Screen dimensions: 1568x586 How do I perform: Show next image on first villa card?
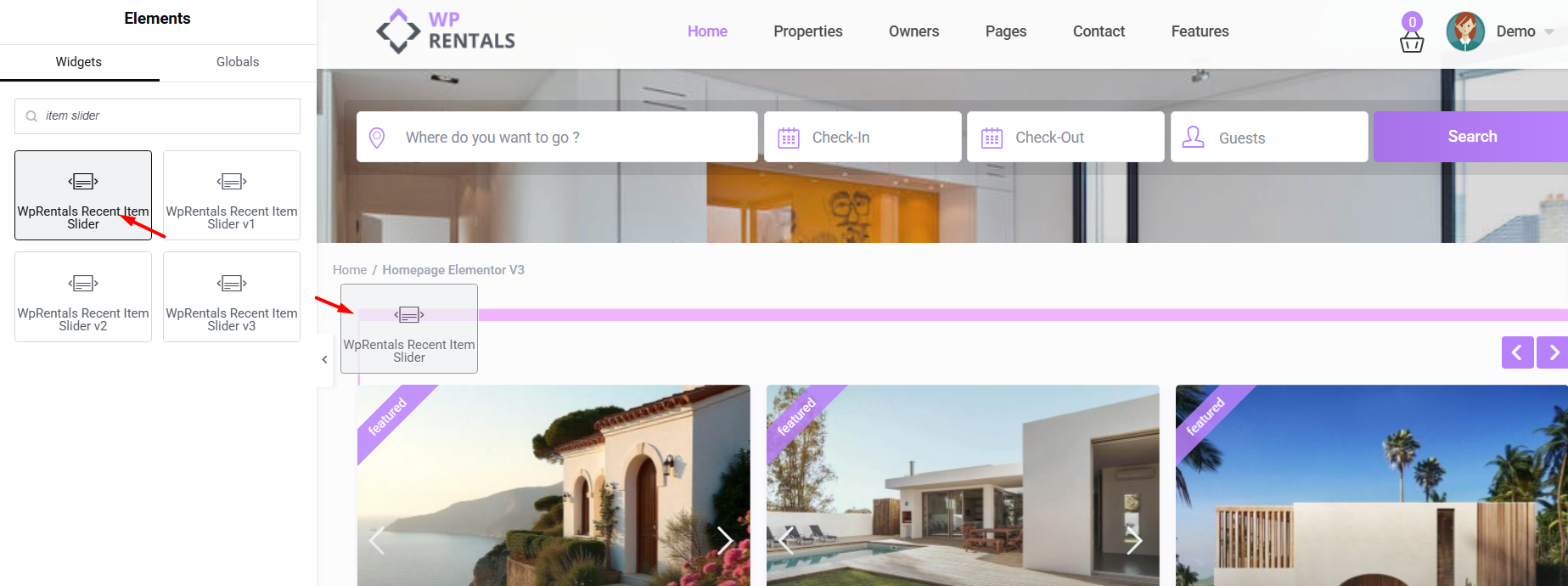click(724, 540)
